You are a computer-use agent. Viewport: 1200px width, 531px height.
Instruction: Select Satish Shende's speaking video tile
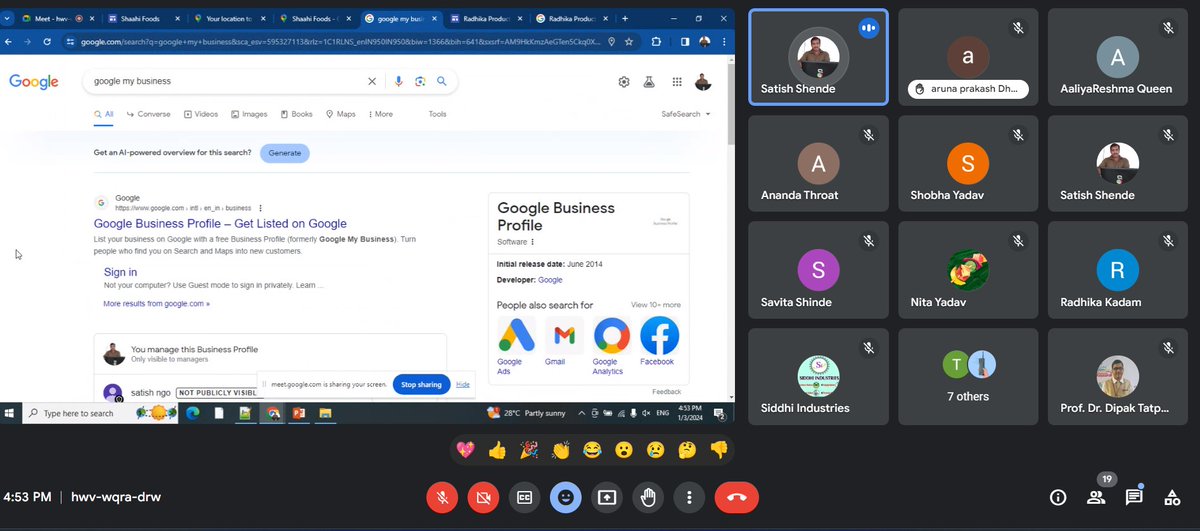pos(818,57)
